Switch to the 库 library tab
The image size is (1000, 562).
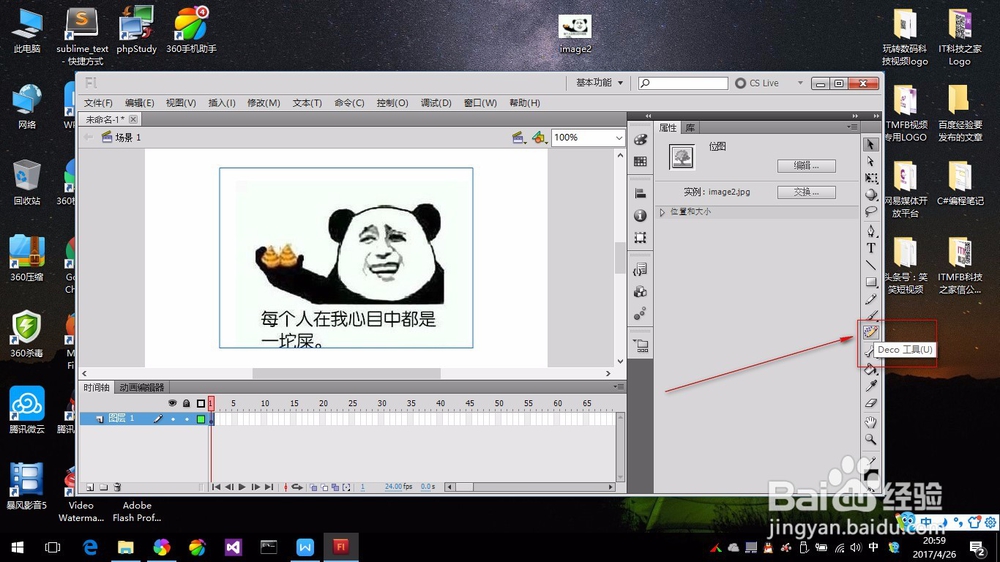pos(690,128)
